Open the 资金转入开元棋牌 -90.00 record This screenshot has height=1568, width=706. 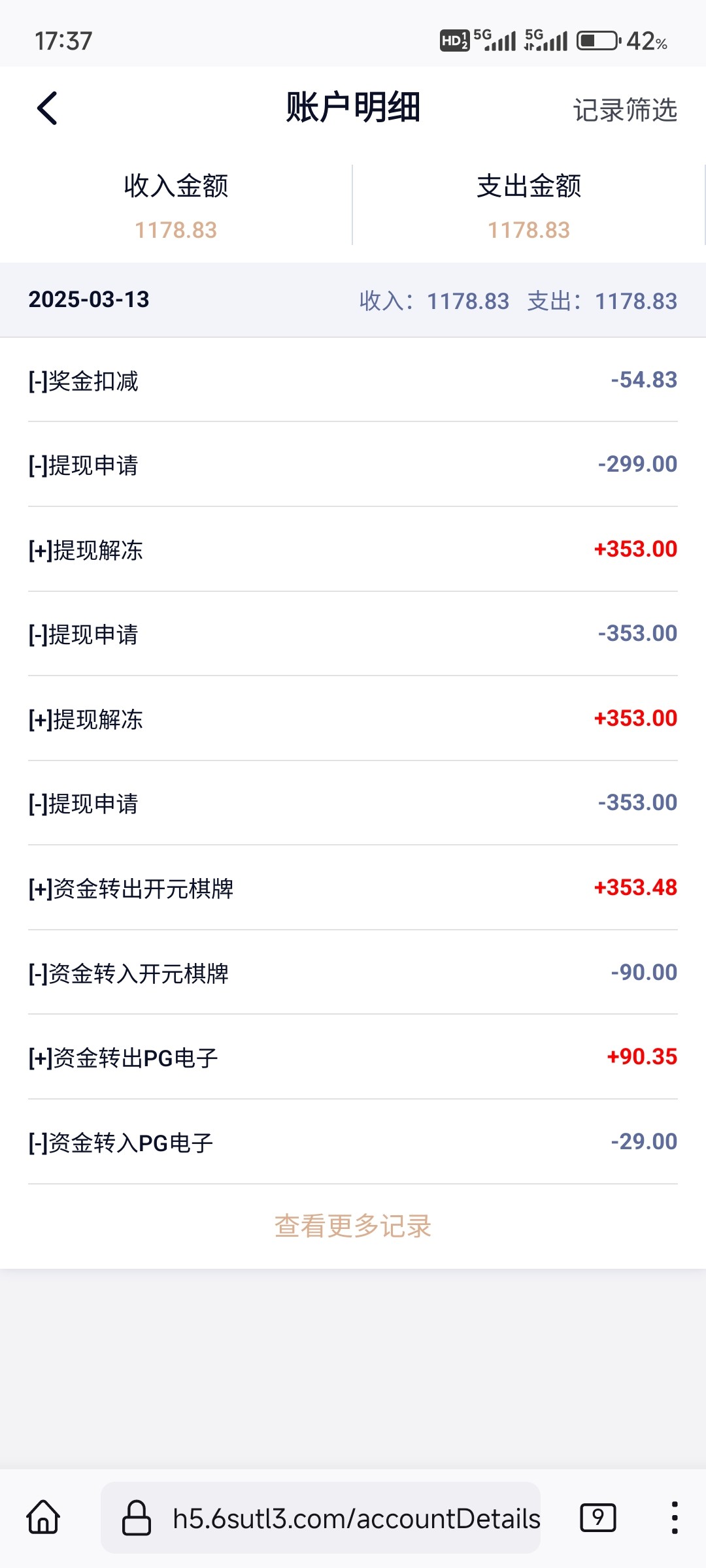click(x=353, y=973)
